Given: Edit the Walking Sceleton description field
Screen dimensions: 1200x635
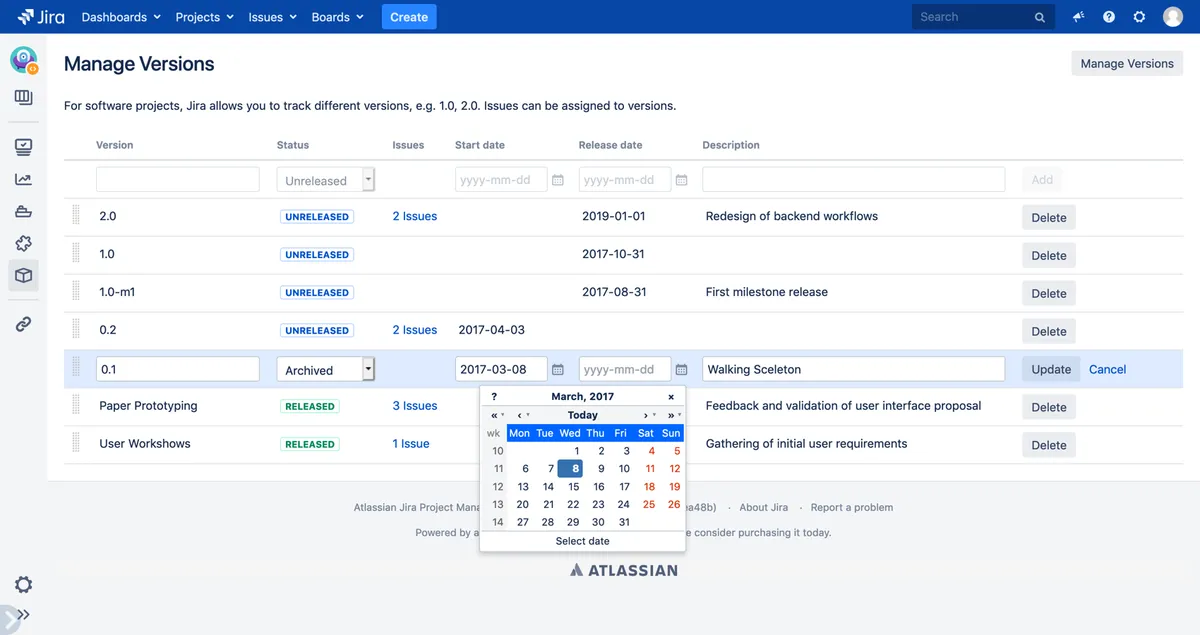Looking at the screenshot, I should pyautogui.click(x=853, y=369).
